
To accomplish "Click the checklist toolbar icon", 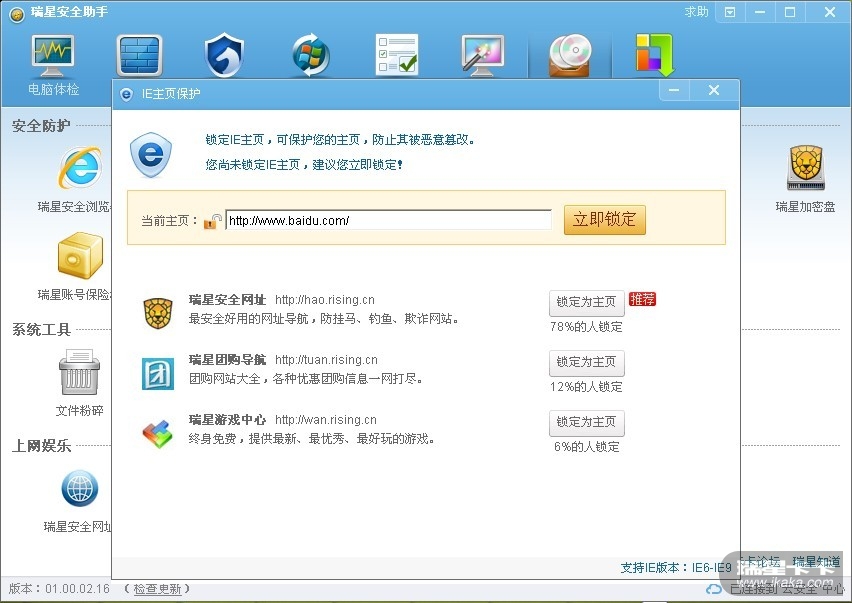I will pos(397,54).
